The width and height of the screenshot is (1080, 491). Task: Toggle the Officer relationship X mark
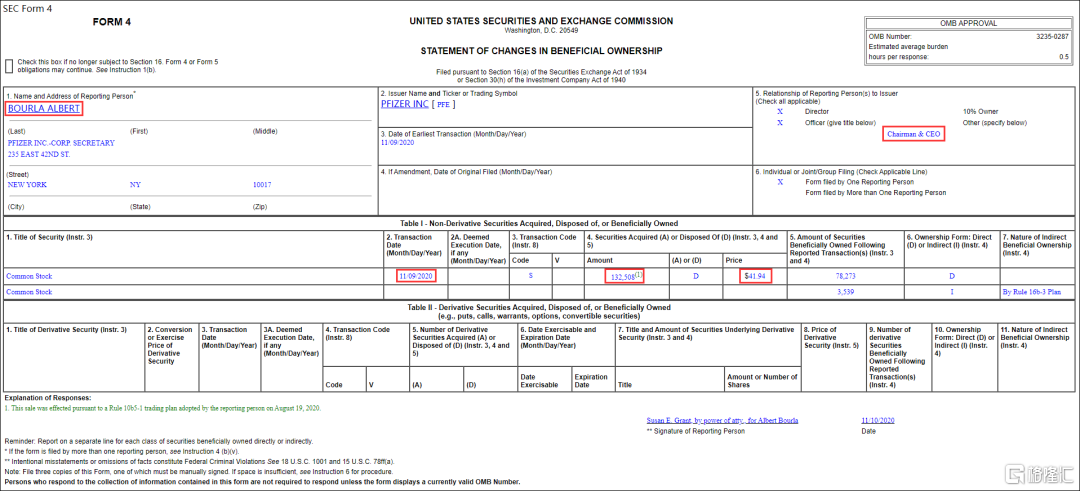click(x=780, y=123)
